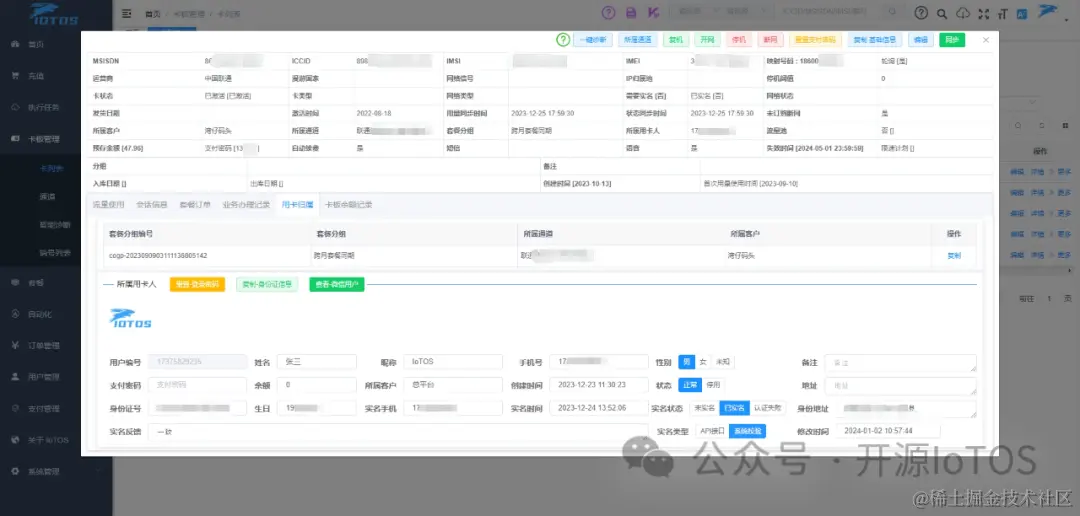1080x516 pixels.
Task: Open 充值 in the left sidebar
Action: 36,76
